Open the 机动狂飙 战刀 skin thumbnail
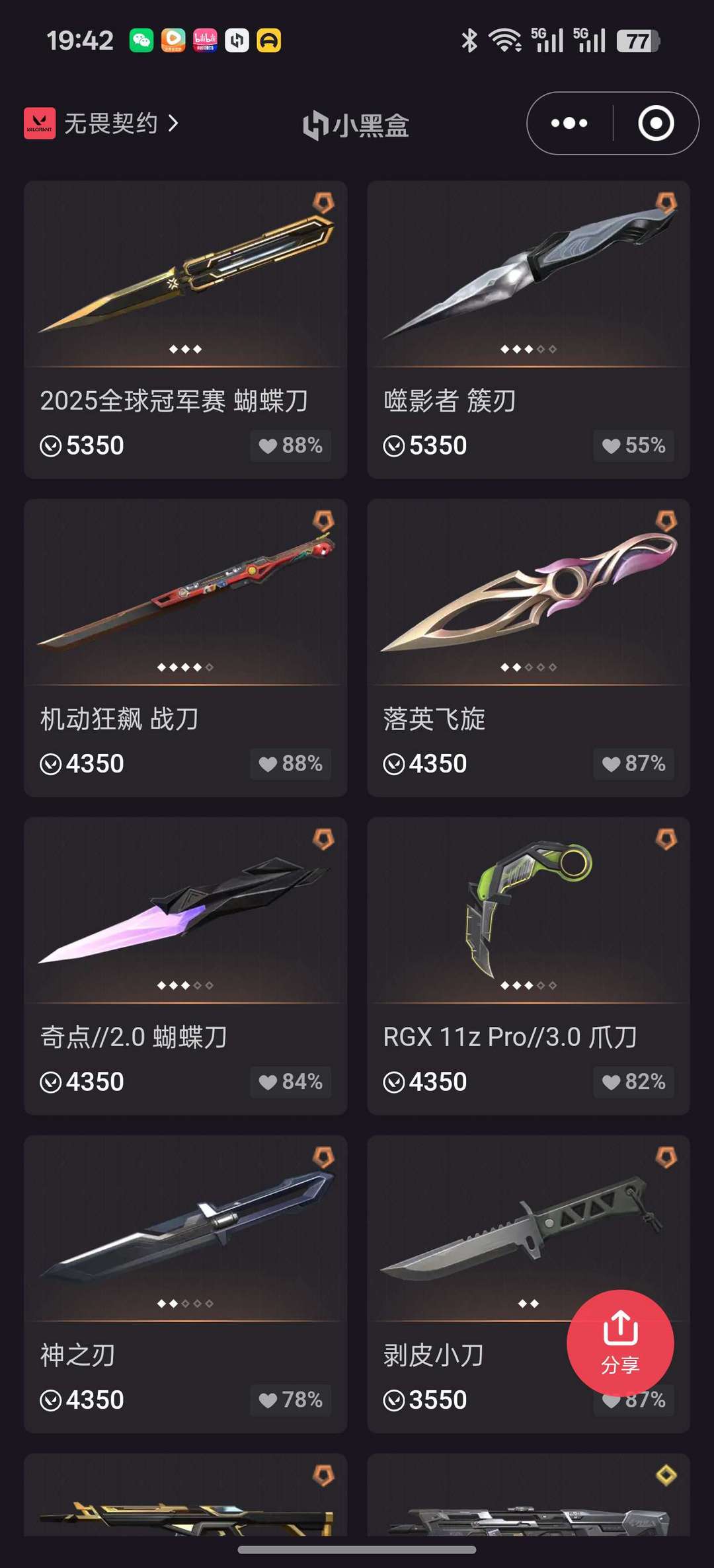 tap(186, 592)
